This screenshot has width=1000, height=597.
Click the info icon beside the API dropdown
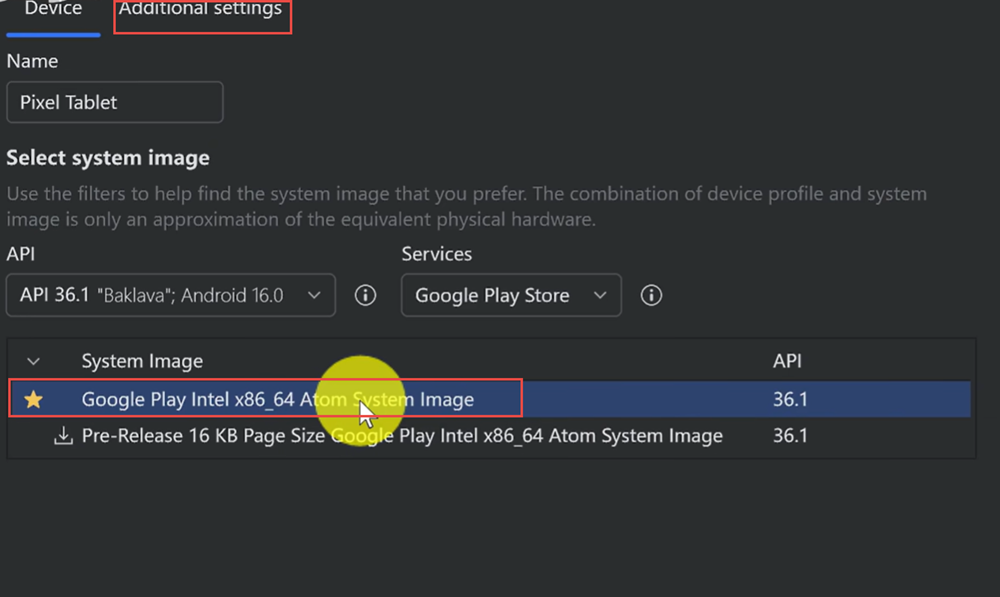[366, 296]
